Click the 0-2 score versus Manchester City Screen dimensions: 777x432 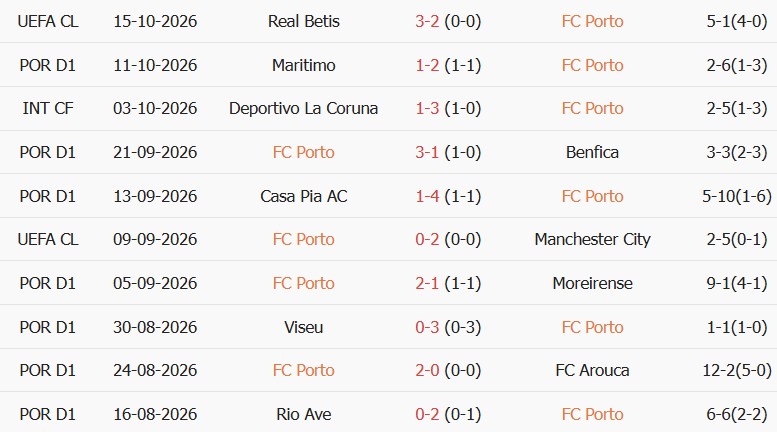[427, 239]
